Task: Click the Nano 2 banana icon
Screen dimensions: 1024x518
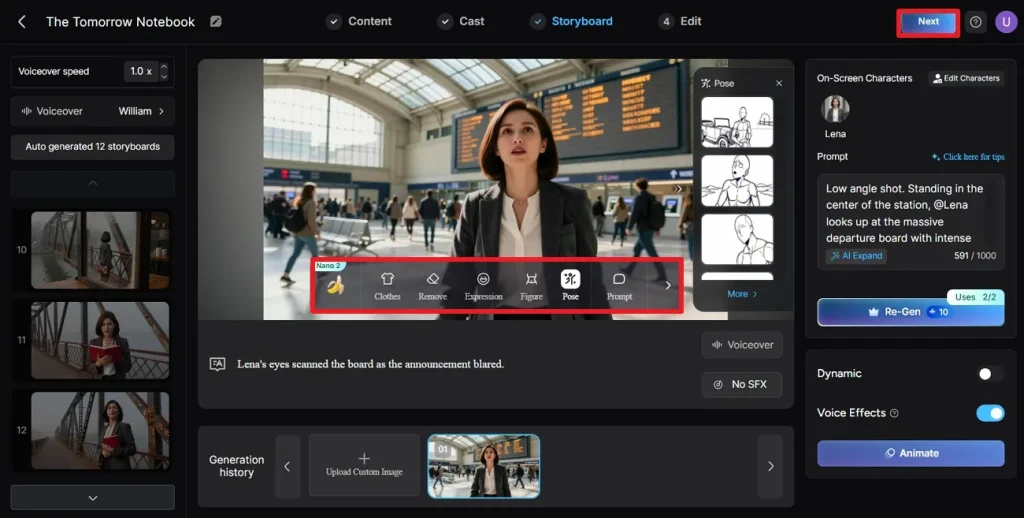Action: pyautogui.click(x=335, y=286)
